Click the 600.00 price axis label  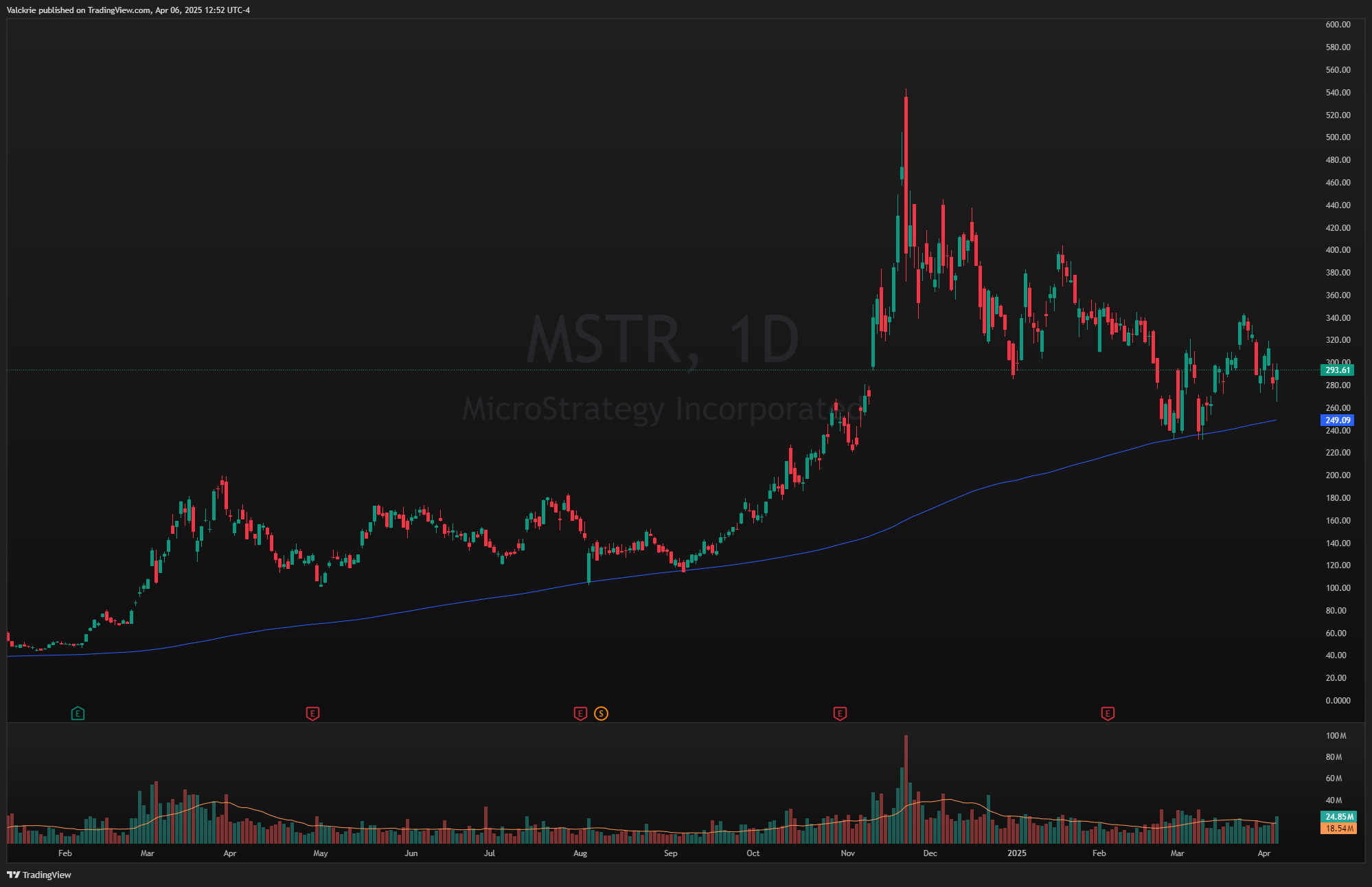coord(1338,25)
